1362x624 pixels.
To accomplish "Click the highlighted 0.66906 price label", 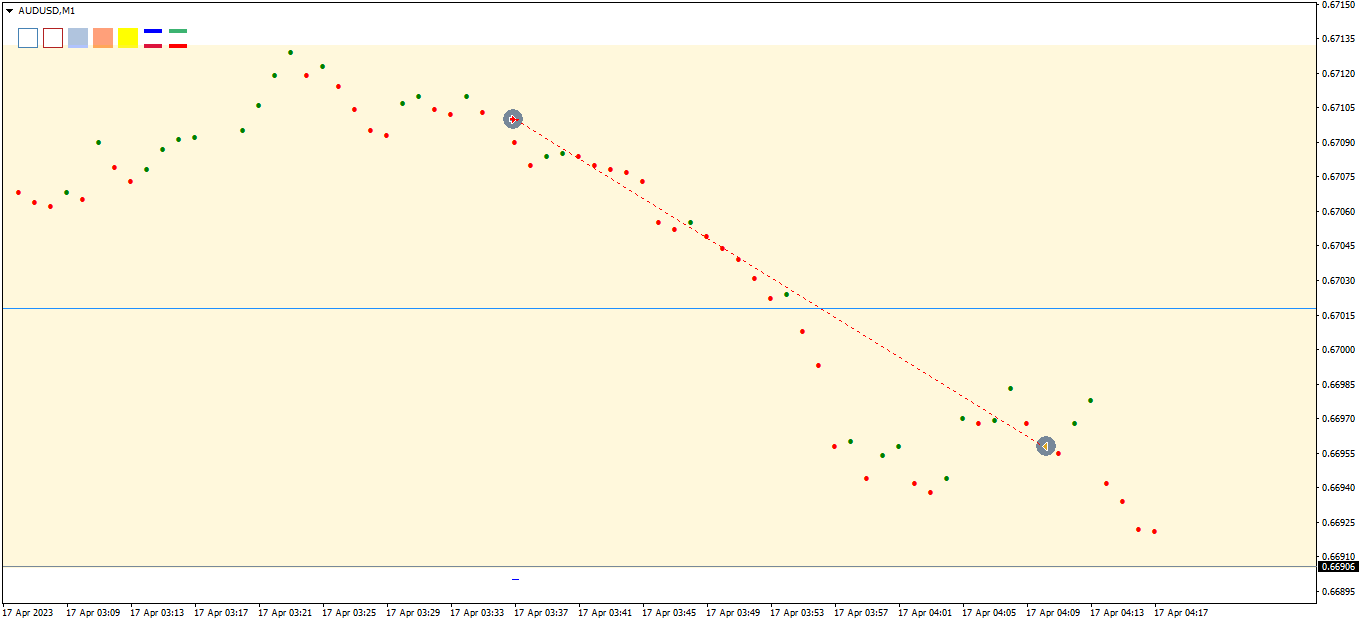I will pyautogui.click(x=1338, y=566).
